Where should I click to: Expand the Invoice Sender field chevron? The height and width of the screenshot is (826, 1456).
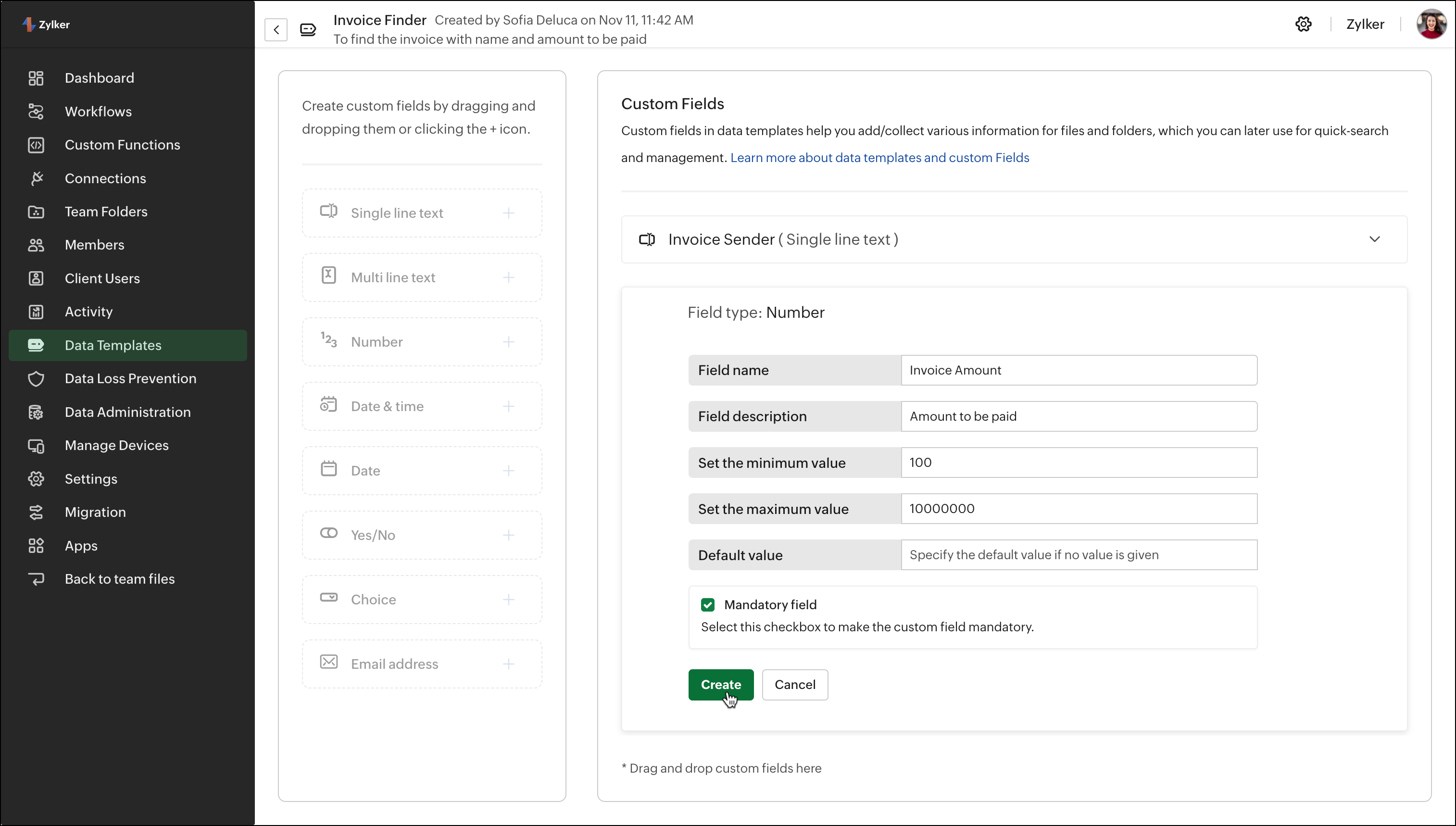pyautogui.click(x=1374, y=239)
